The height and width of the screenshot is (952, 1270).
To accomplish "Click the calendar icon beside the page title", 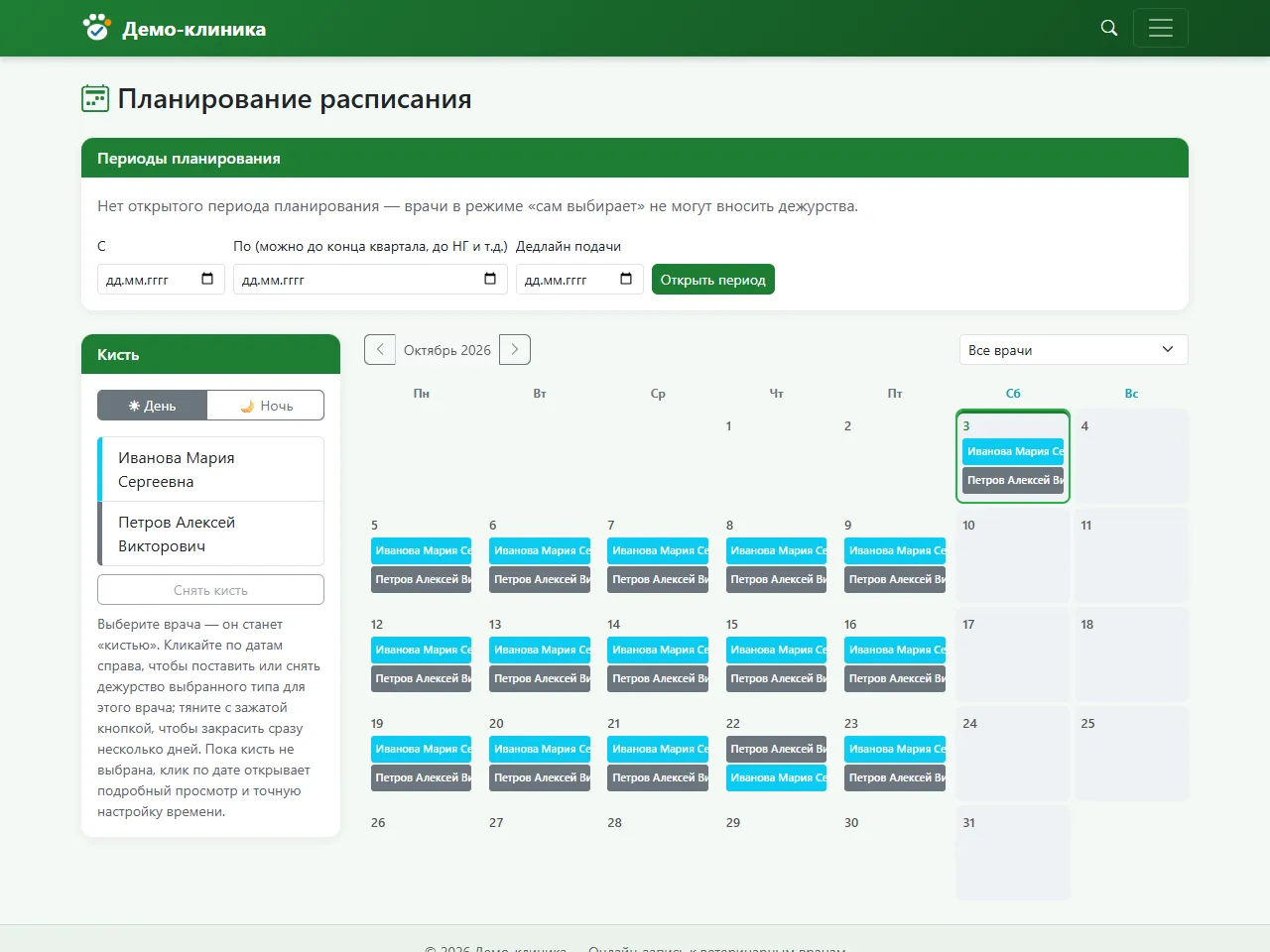I will coord(95,98).
